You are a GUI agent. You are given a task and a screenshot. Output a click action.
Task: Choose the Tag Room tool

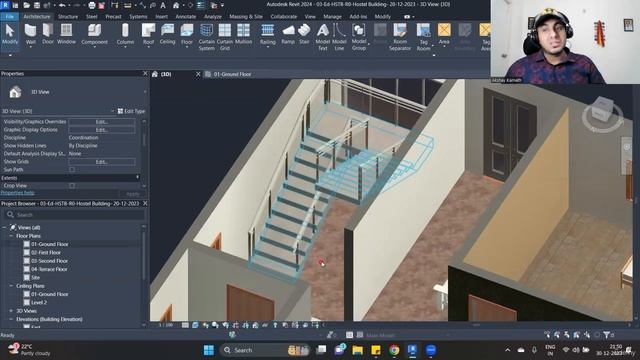pos(423,37)
